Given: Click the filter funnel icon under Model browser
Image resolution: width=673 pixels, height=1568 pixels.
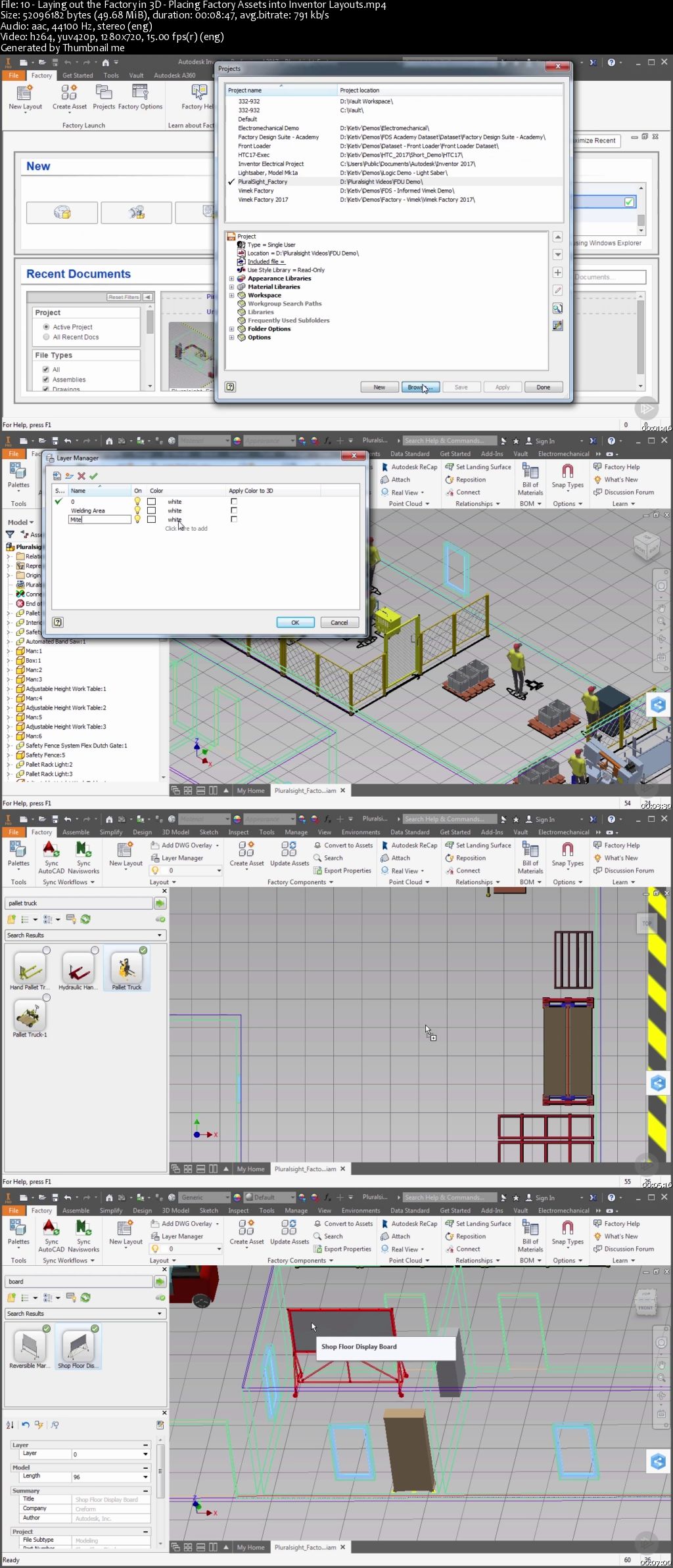Looking at the screenshot, I should [10, 535].
